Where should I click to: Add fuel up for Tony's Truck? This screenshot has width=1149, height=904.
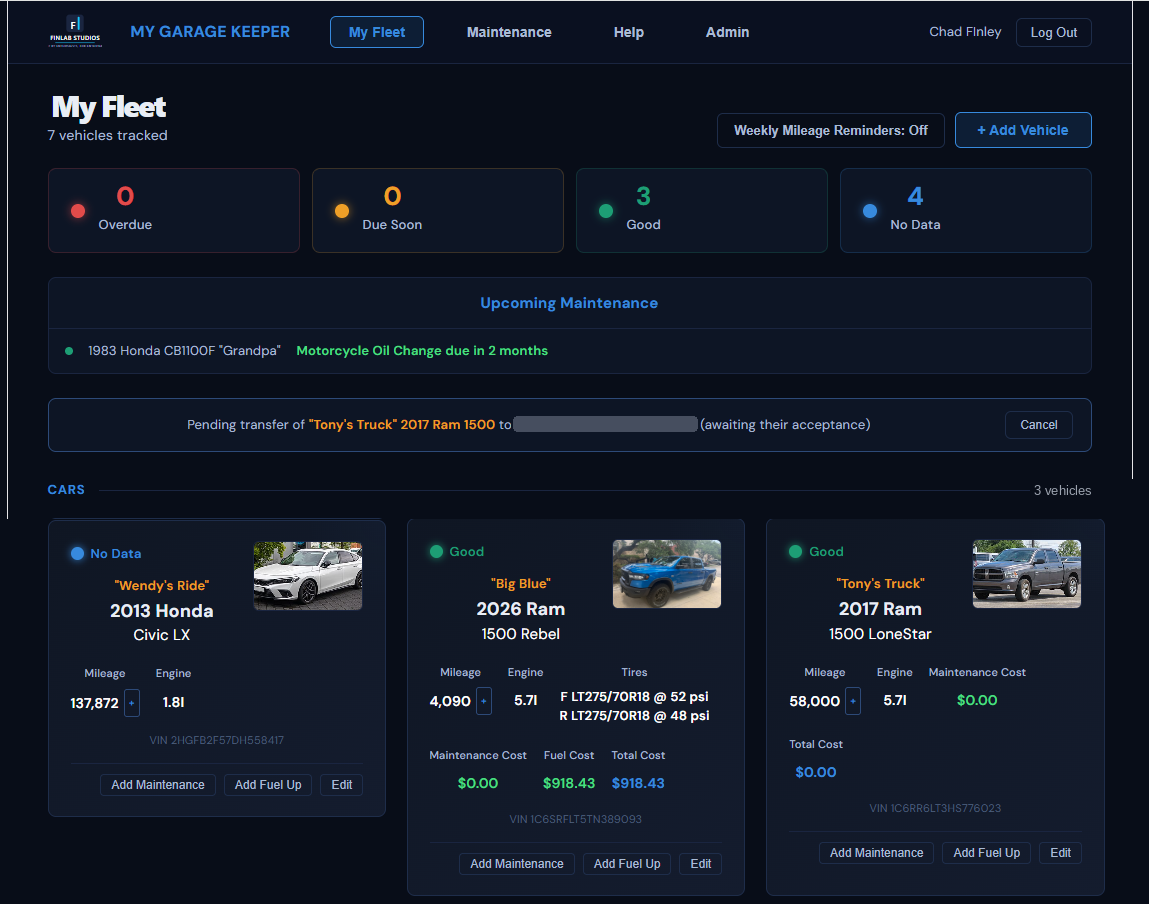(x=986, y=853)
